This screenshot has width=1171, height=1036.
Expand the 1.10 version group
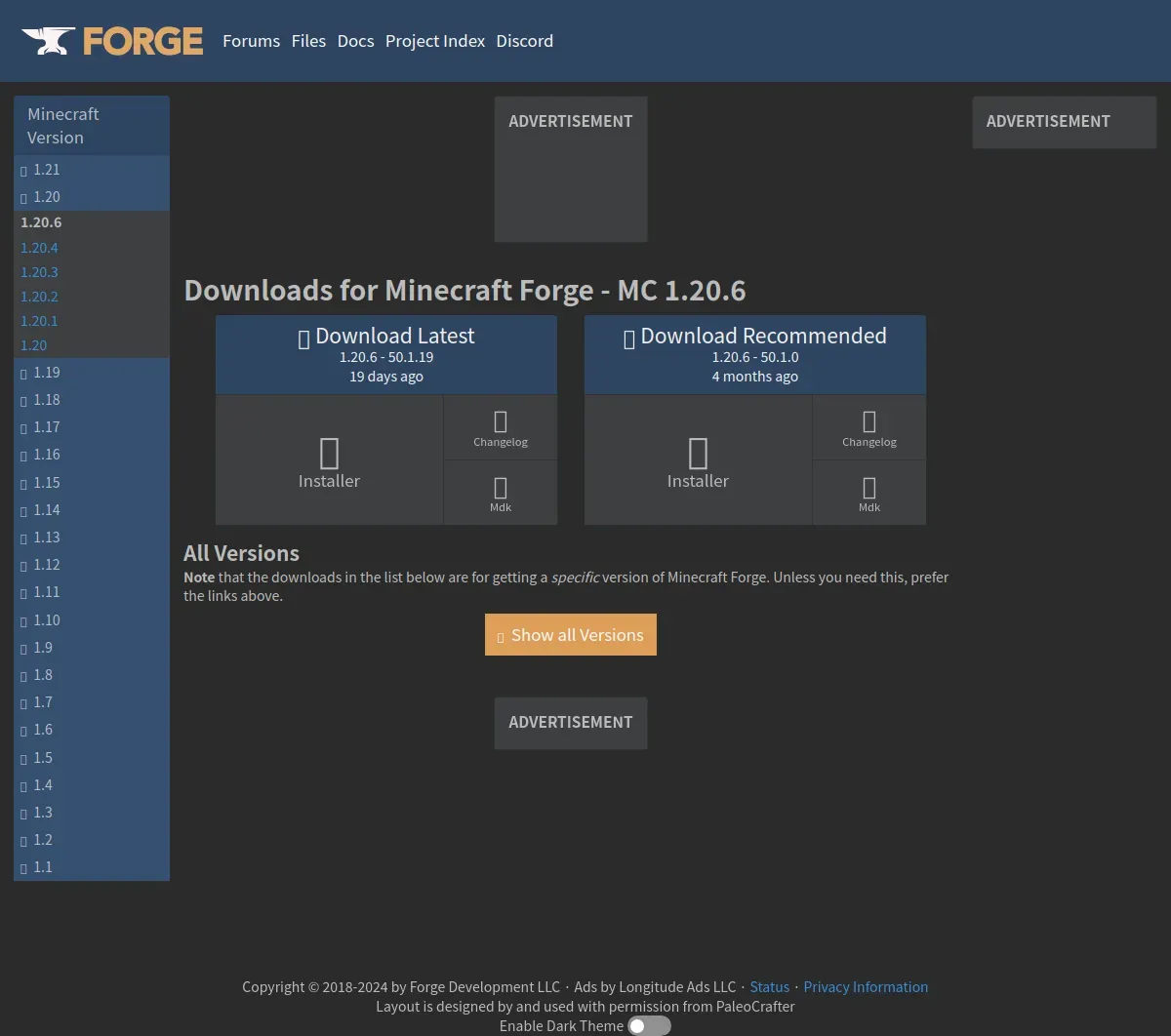coord(92,620)
